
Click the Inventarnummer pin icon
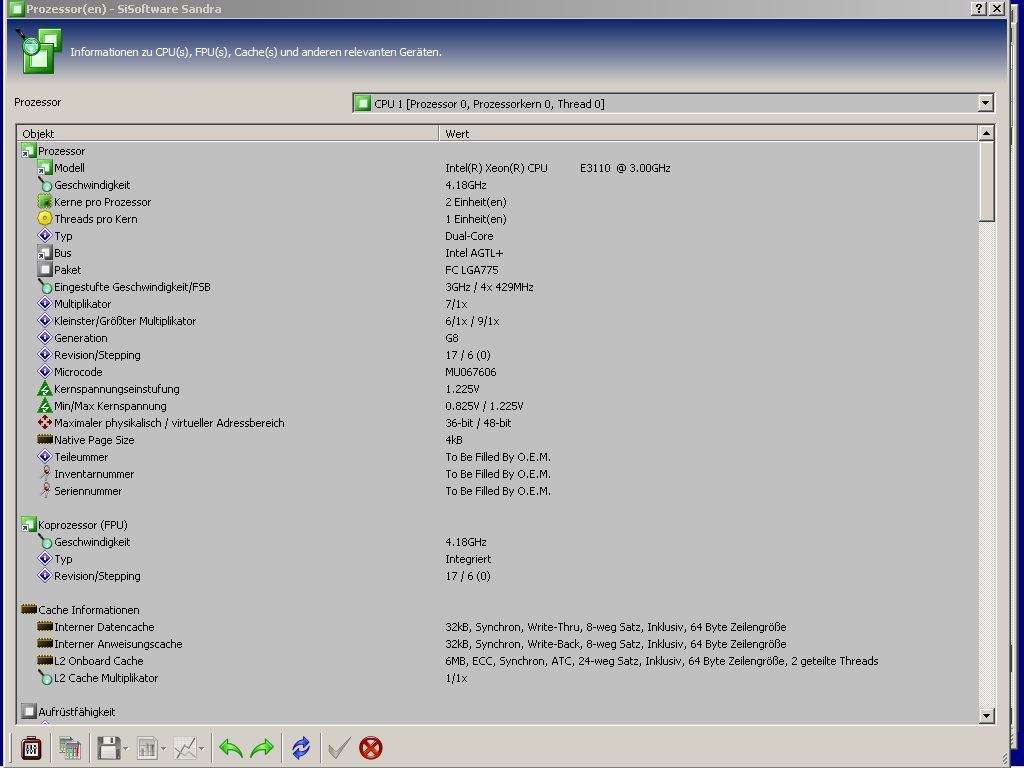tap(44, 473)
